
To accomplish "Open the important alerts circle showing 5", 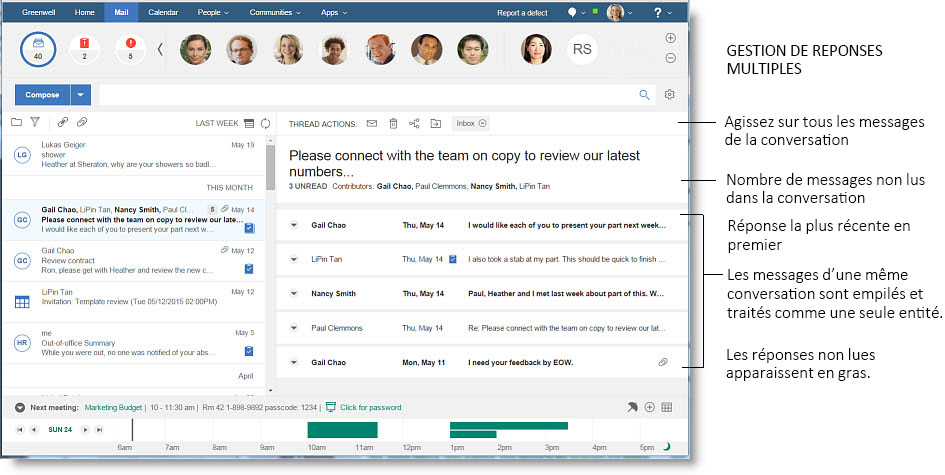I will coord(130,49).
